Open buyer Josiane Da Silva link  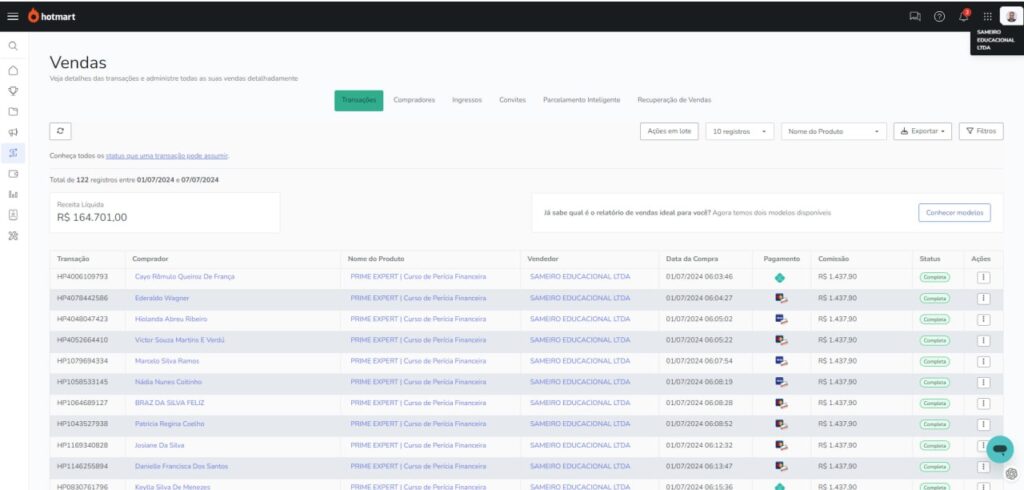click(159, 446)
